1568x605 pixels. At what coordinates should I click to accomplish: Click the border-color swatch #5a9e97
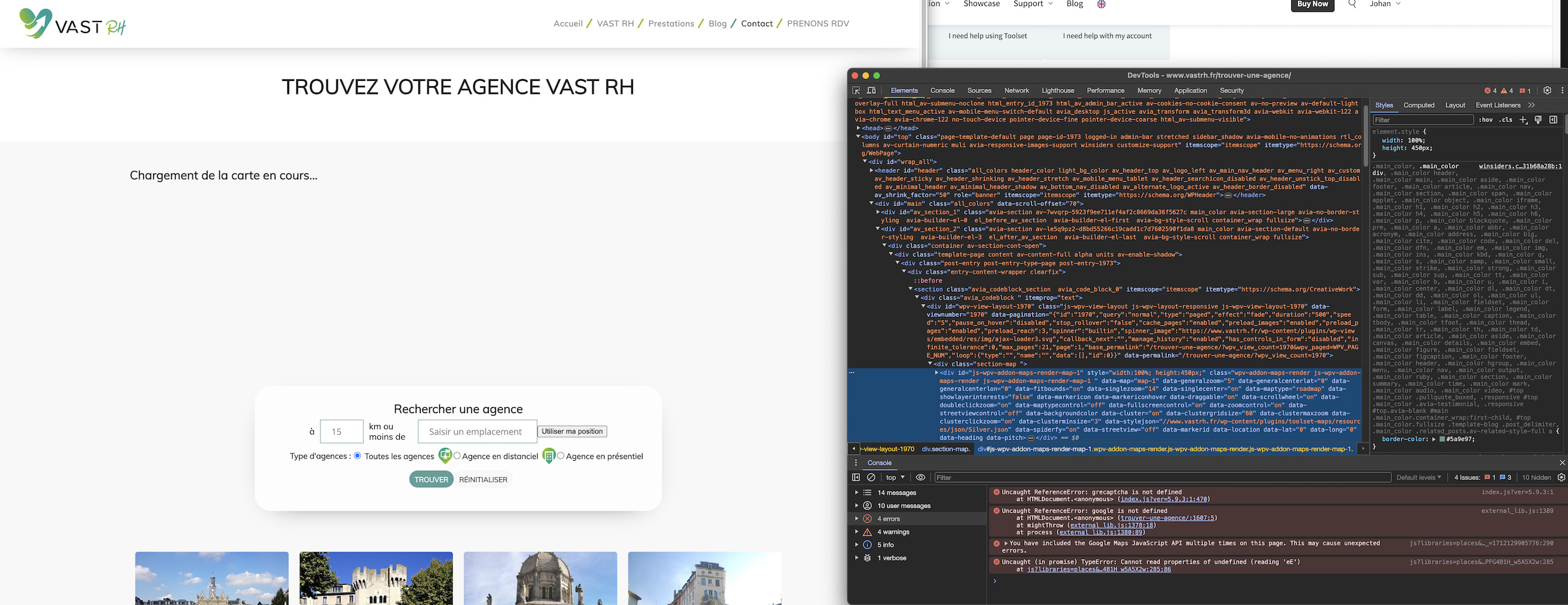pyautogui.click(x=1442, y=439)
